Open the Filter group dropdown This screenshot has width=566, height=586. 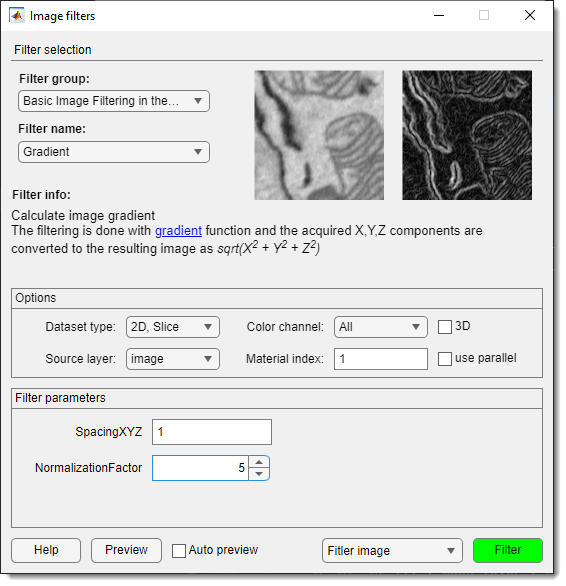pos(114,101)
